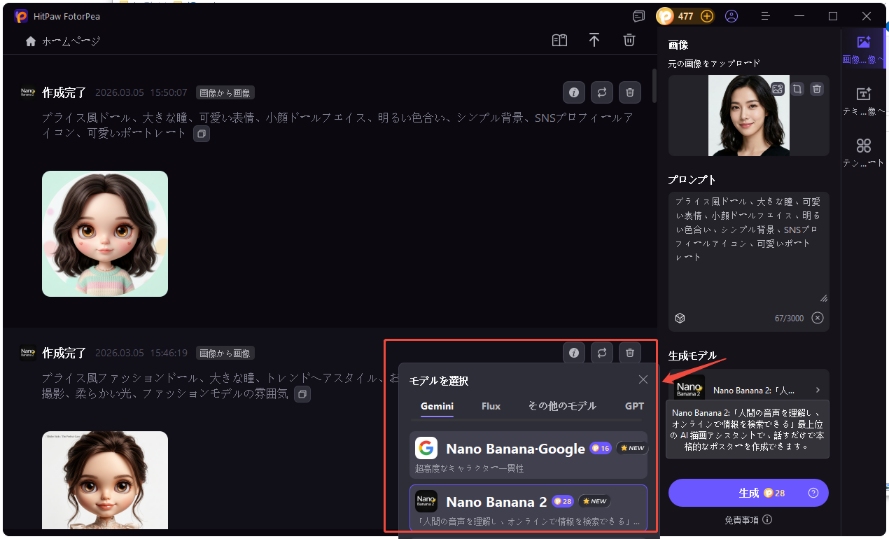Screen dimensions: 889x539
Task: Click the 元の画像をアップロード label
Action: tap(714, 63)
